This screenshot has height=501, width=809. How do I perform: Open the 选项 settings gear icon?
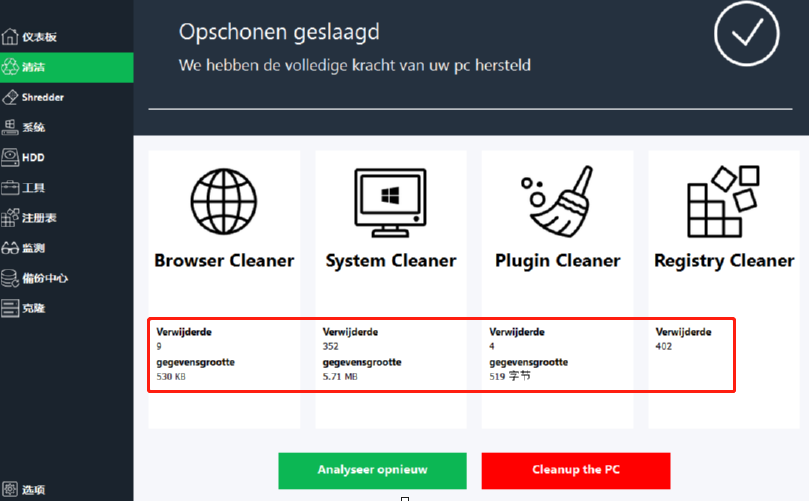click(10, 490)
